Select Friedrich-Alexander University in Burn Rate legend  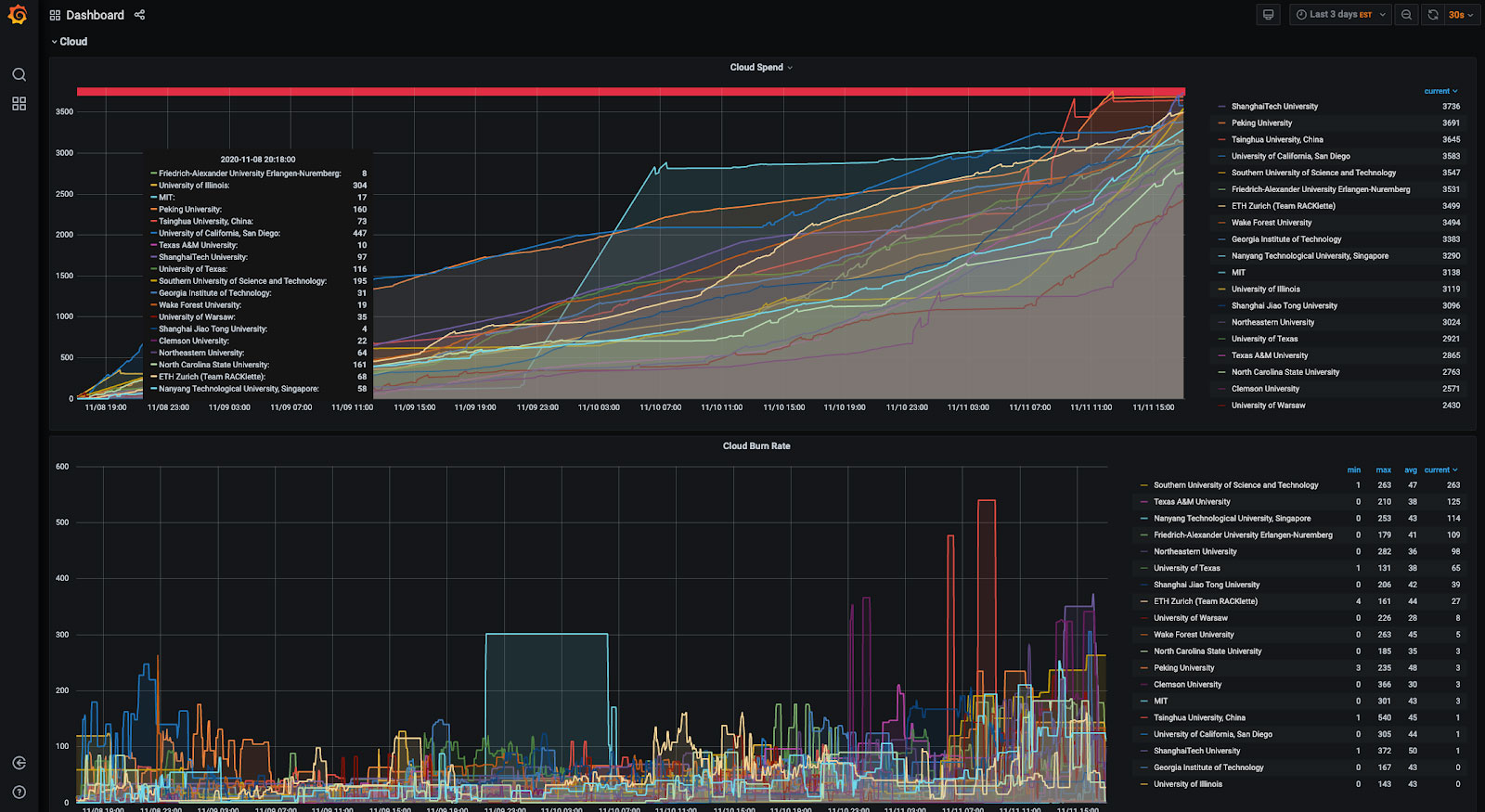1243,535
